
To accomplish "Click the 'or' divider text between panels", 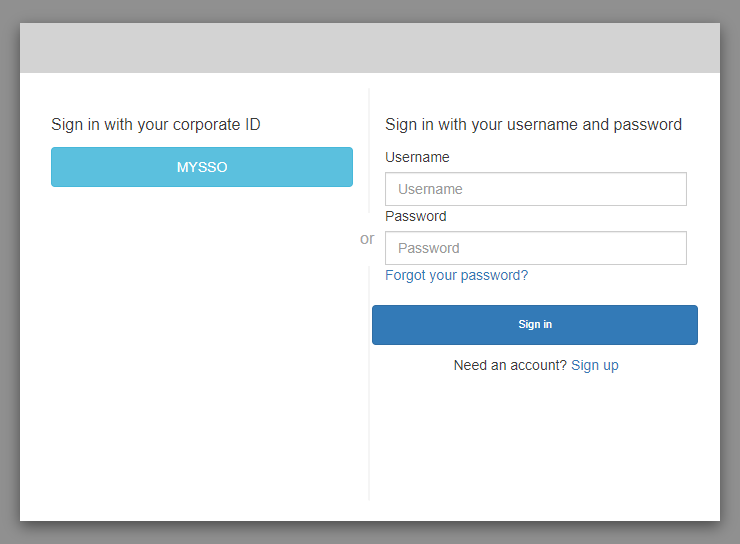I will click(367, 239).
